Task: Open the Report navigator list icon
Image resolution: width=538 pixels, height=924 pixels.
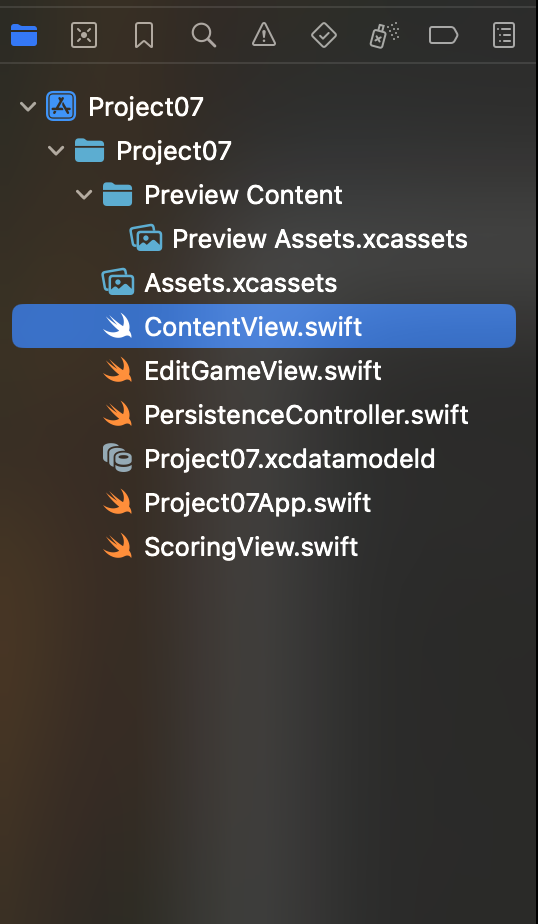Action: [504, 36]
